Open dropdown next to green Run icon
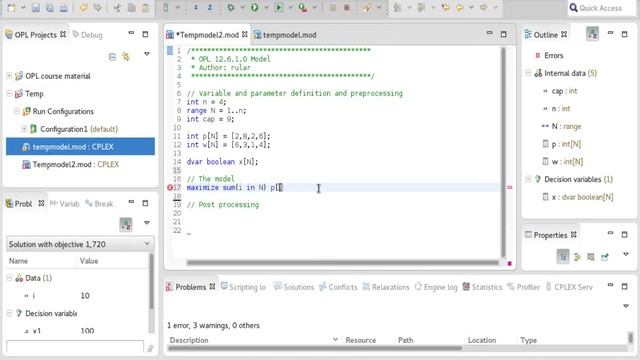This screenshot has height=360, width=640. pyautogui.click(x=267, y=8)
